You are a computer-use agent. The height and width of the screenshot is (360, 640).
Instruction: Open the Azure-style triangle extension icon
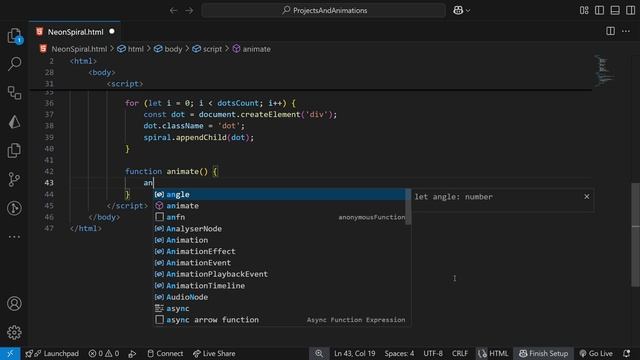[15, 122]
